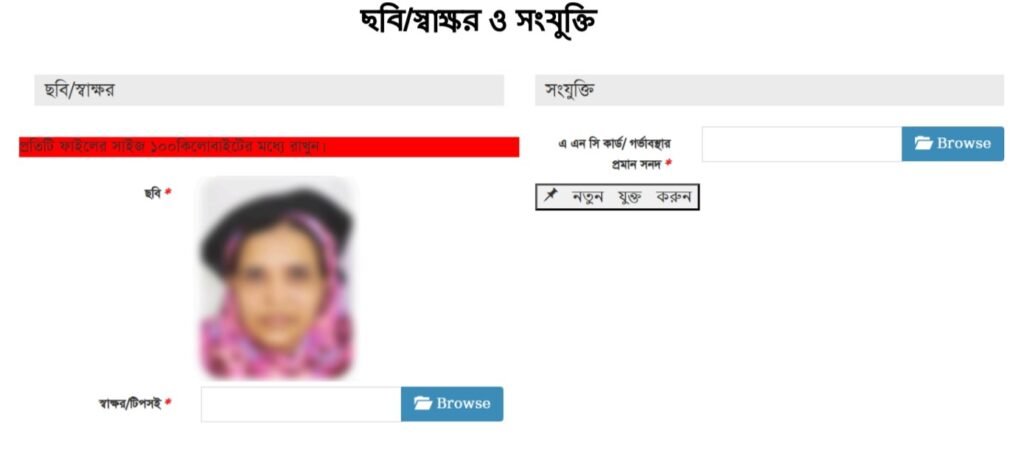Click folder icon in এ এন সি কার্ড Browse button
The image size is (1024, 476).
coord(923,143)
